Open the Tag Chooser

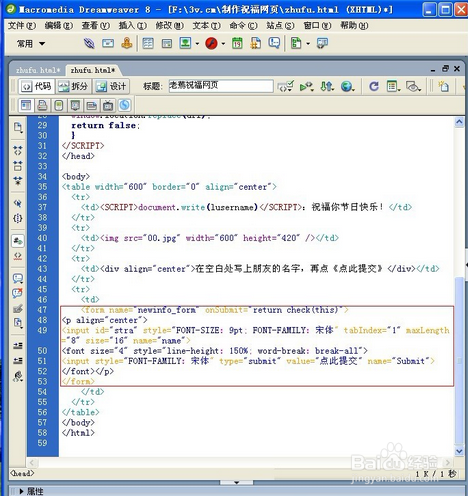[322, 43]
